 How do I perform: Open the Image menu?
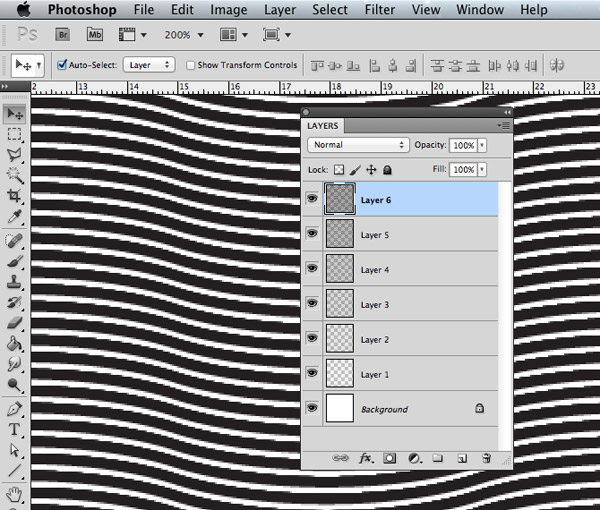pos(229,10)
